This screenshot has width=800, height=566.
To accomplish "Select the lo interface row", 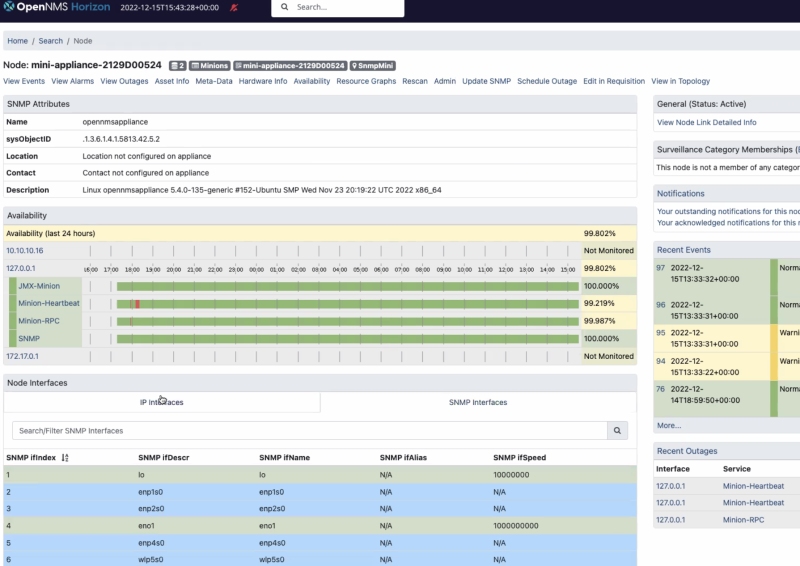I will (320, 475).
